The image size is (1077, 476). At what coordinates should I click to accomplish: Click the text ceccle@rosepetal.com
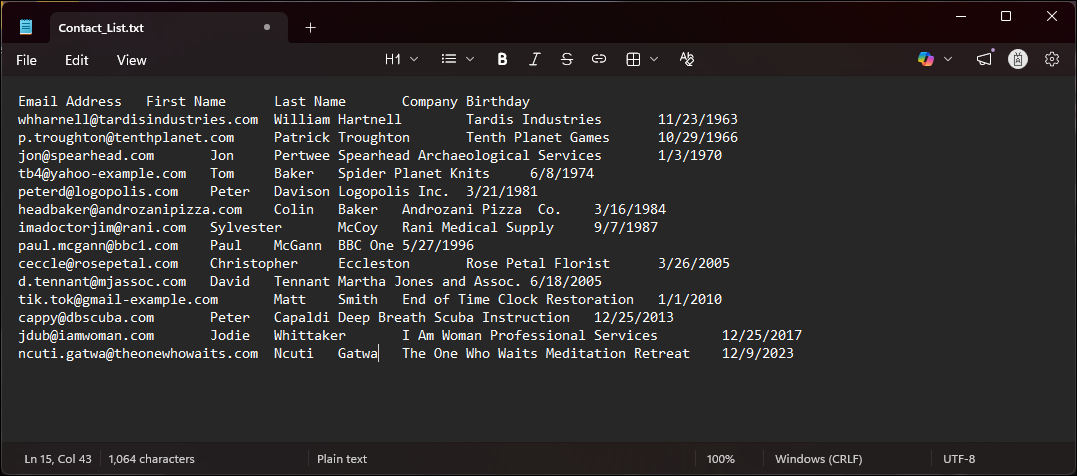point(98,264)
